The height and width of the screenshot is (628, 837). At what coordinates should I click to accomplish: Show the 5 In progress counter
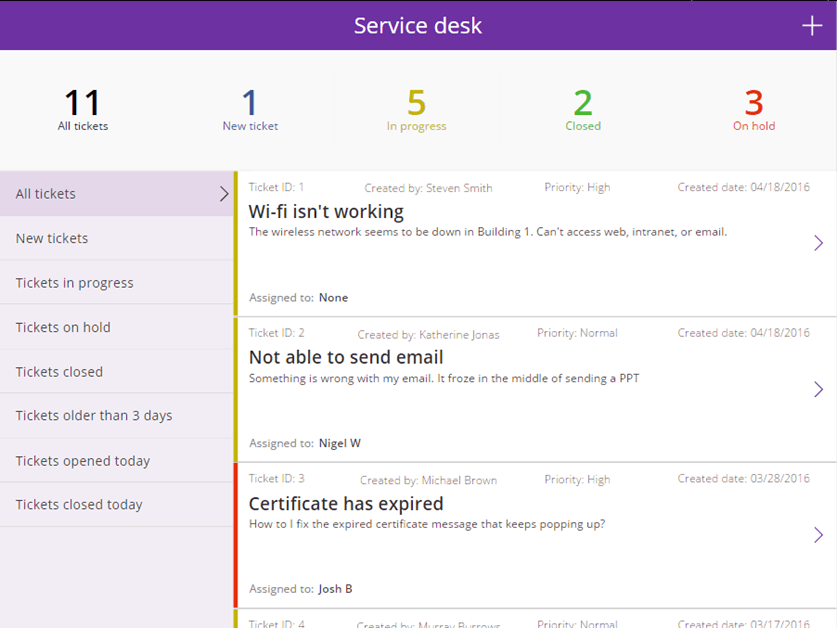click(x=416, y=109)
